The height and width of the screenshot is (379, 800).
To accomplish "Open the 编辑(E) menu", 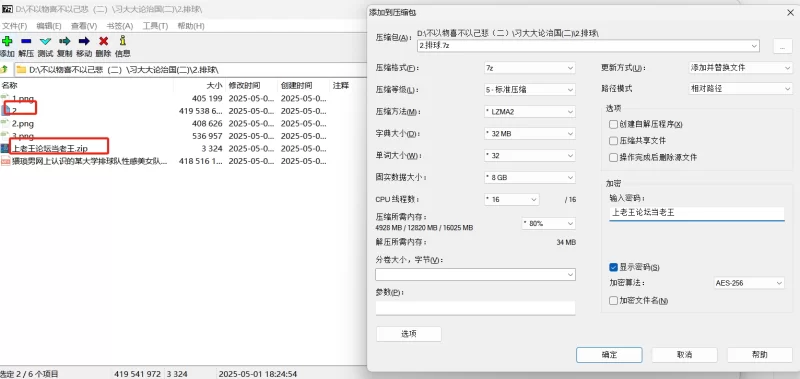I will (49, 26).
